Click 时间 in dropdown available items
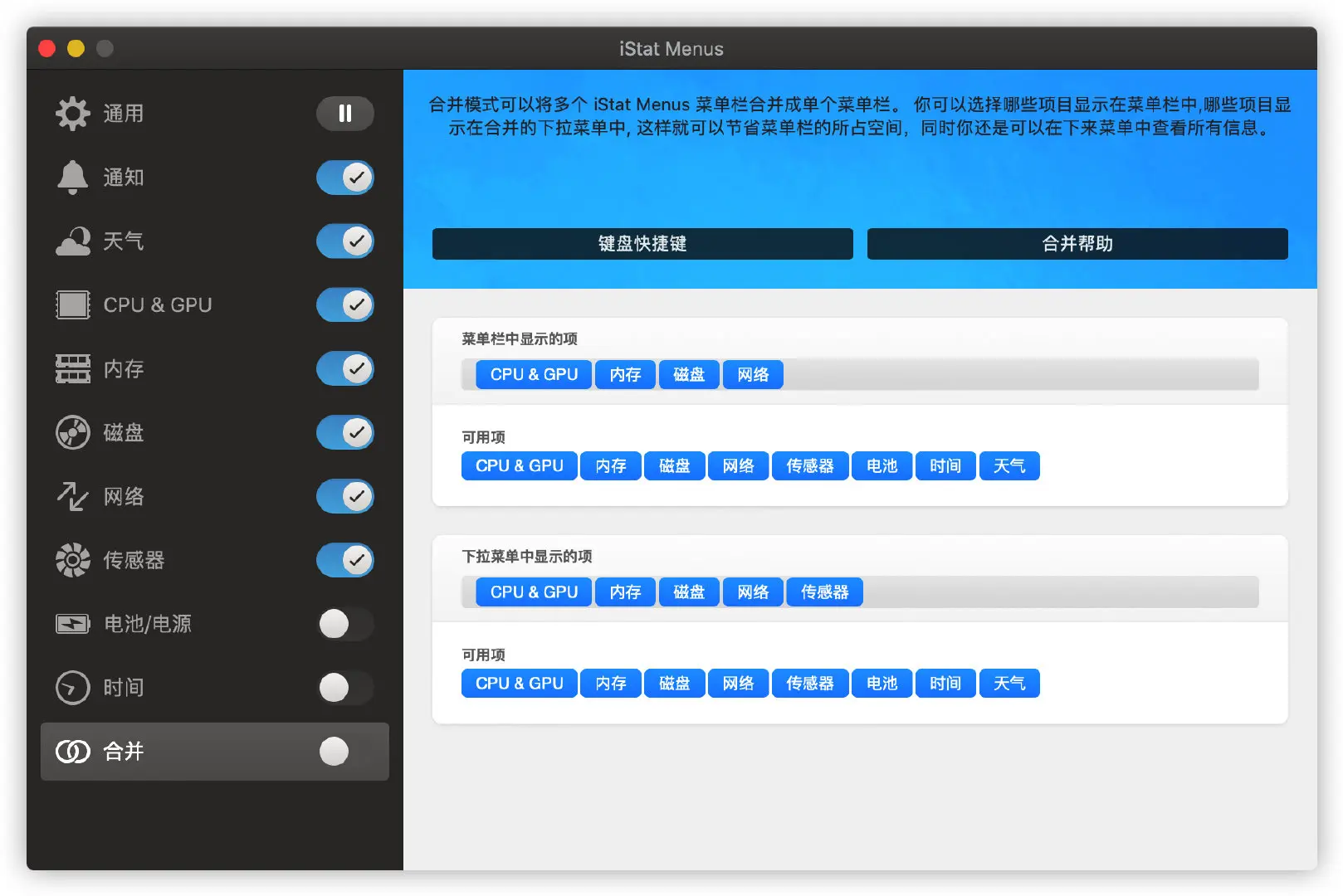 coord(945,684)
